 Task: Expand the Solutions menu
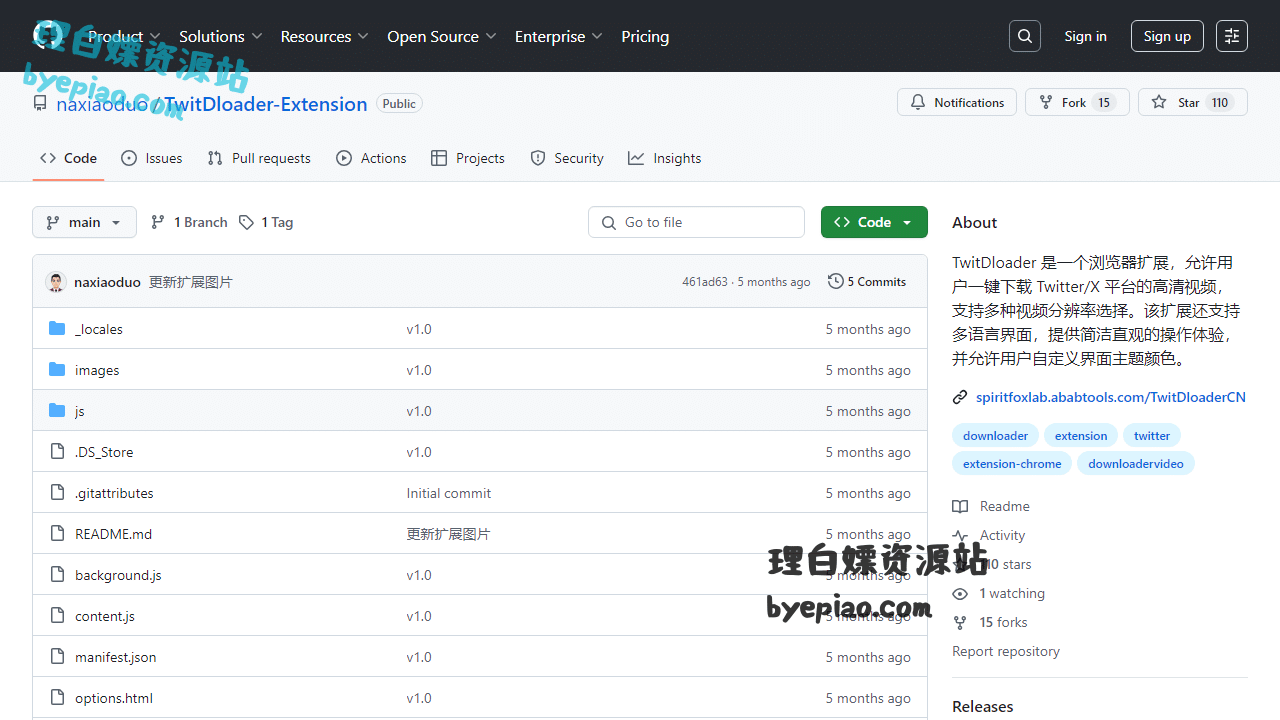point(221,36)
